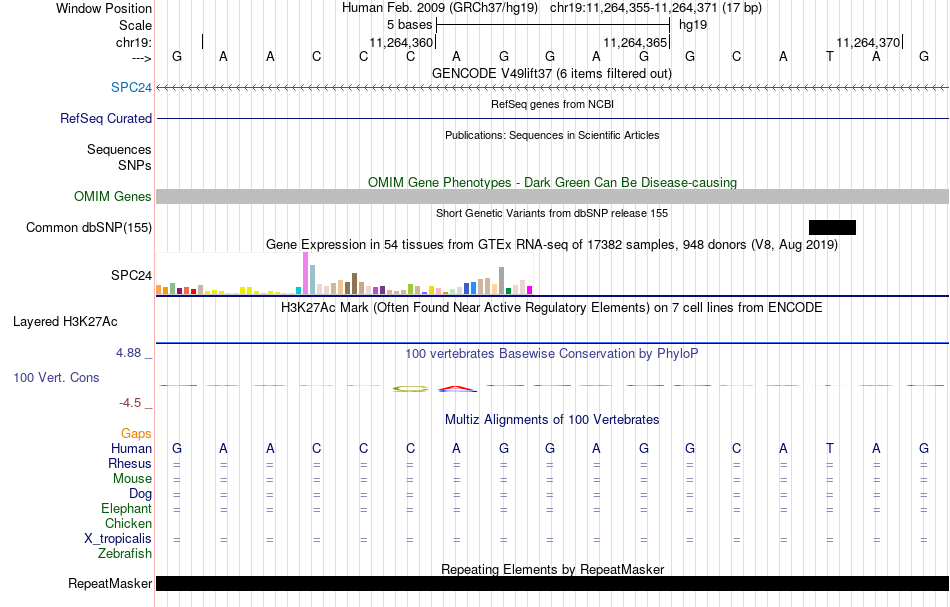Viewport: 950px width, 607px height.
Task: Click the '5 bases' scale bar text
Action: 410,25
